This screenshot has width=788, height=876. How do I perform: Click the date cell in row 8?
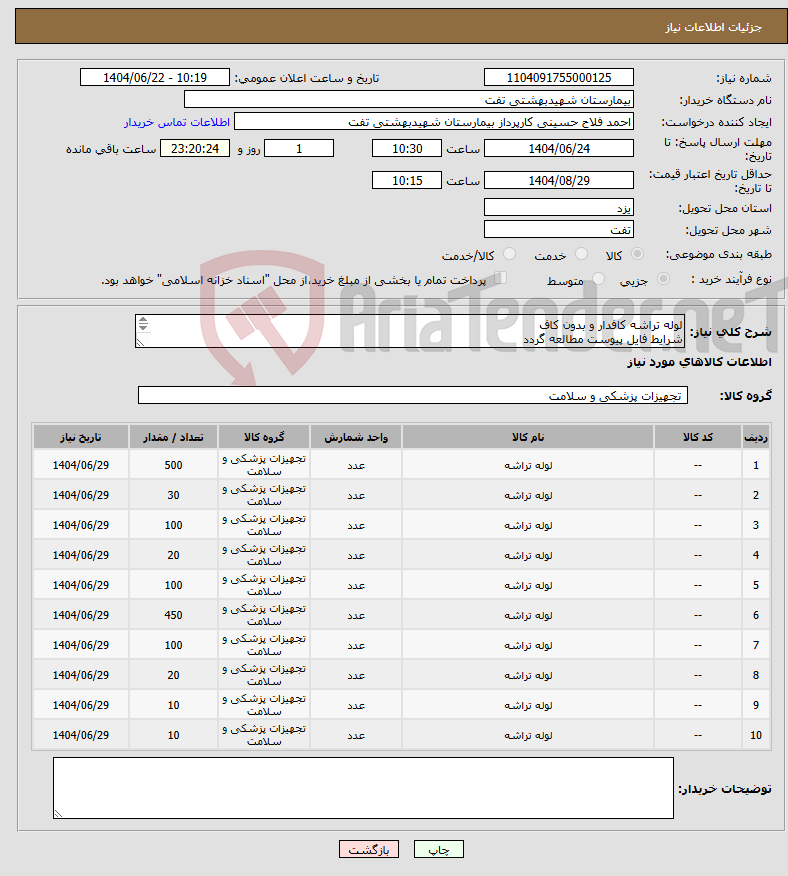click(80, 675)
